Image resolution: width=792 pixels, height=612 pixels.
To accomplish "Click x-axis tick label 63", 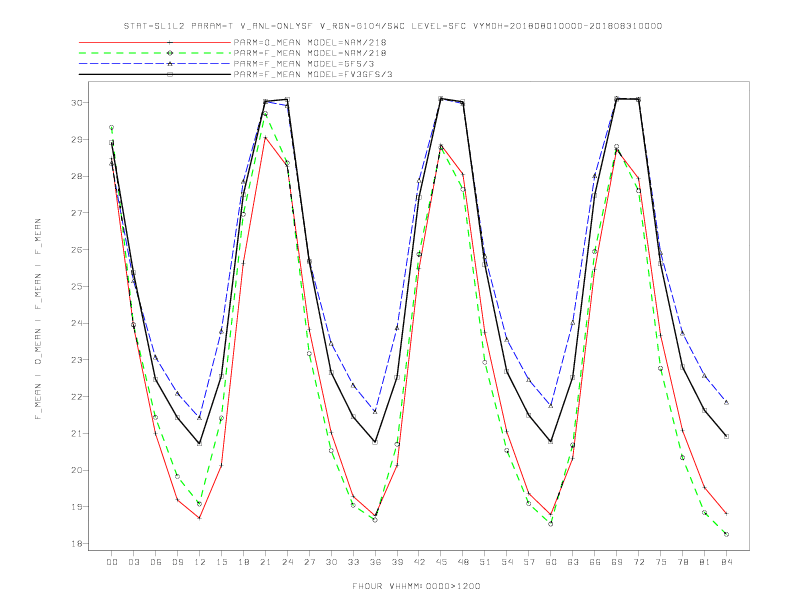I will (573, 562).
